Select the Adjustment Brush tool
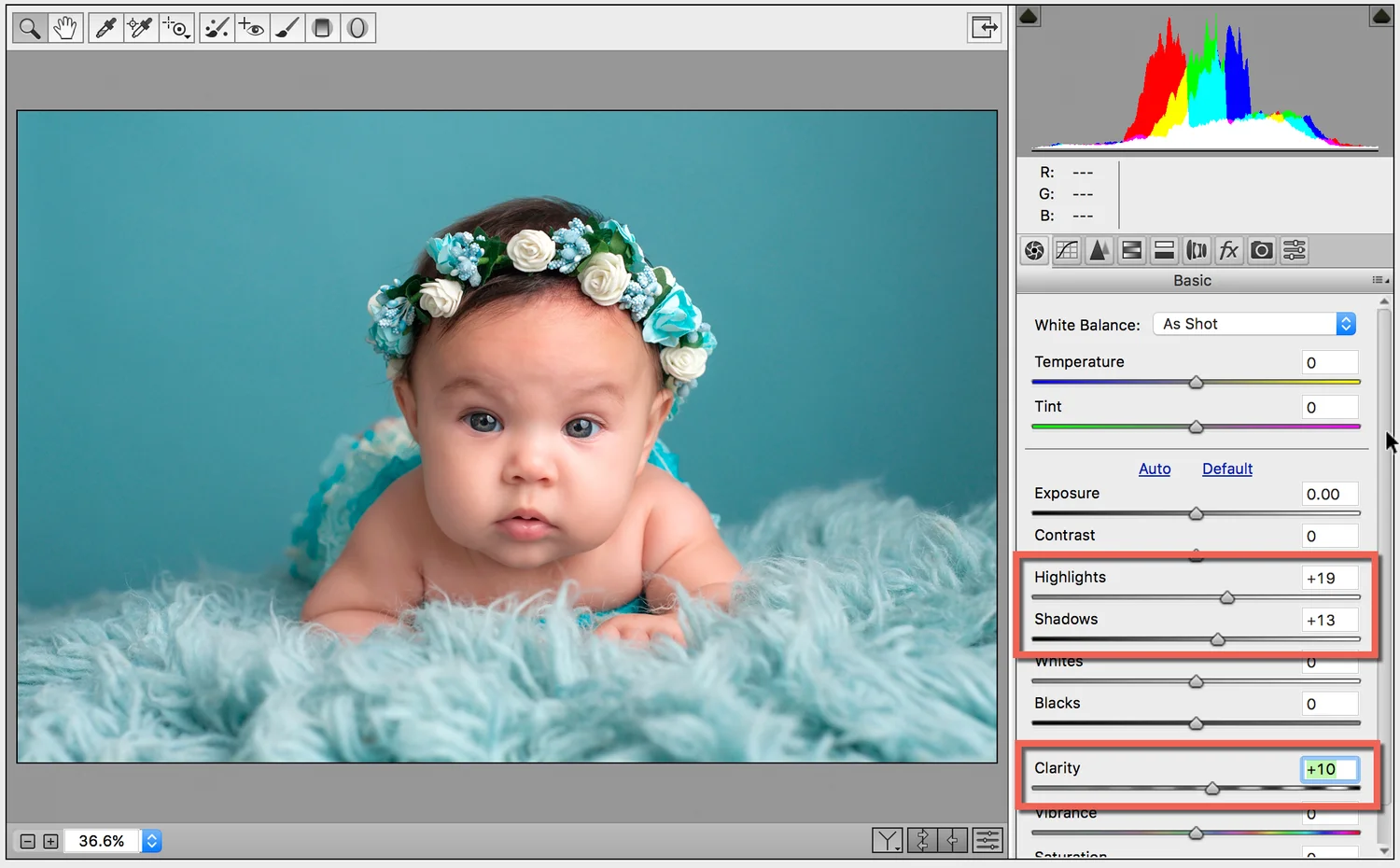 (x=287, y=27)
